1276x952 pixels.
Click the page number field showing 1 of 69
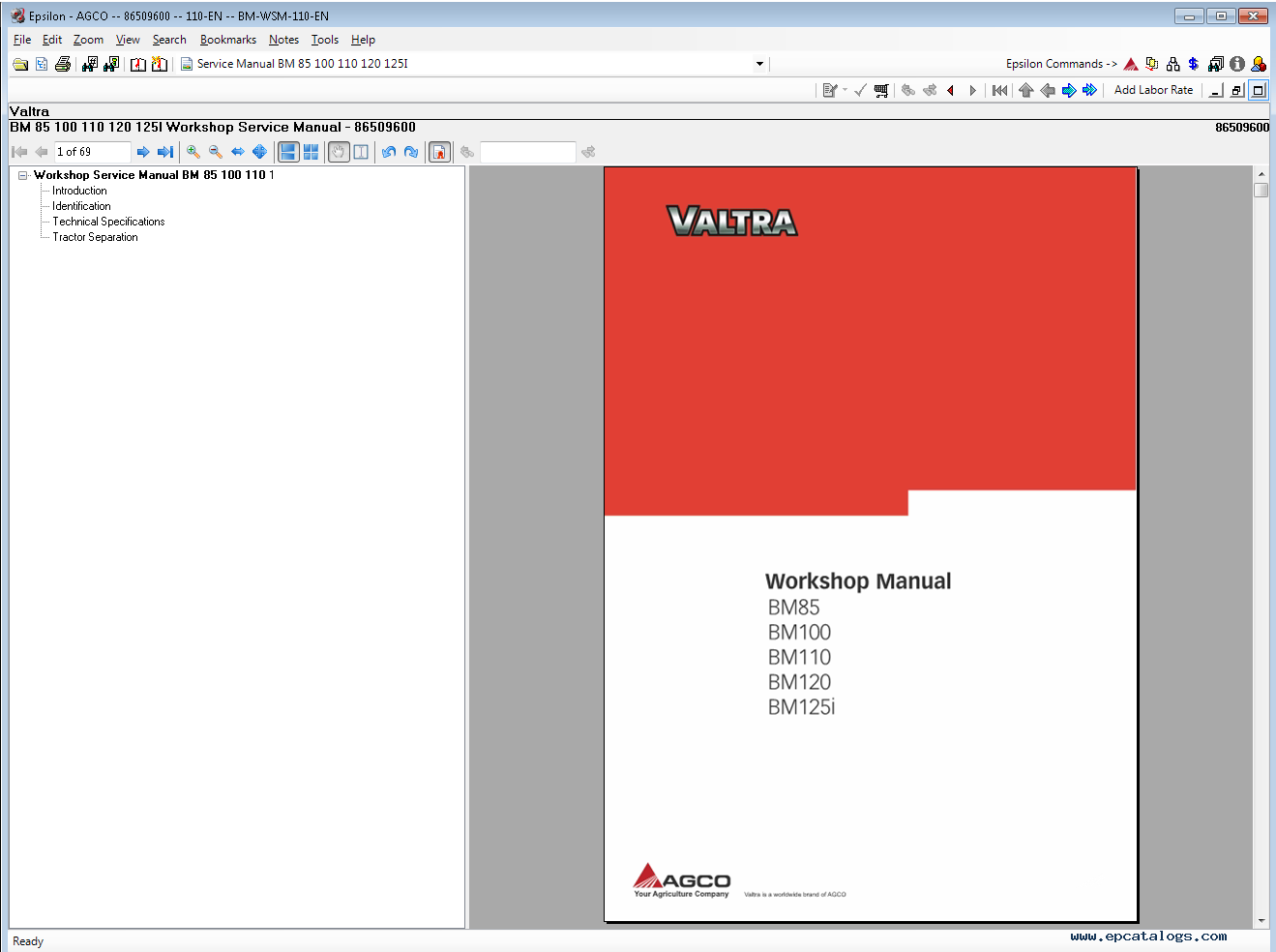pos(92,152)
